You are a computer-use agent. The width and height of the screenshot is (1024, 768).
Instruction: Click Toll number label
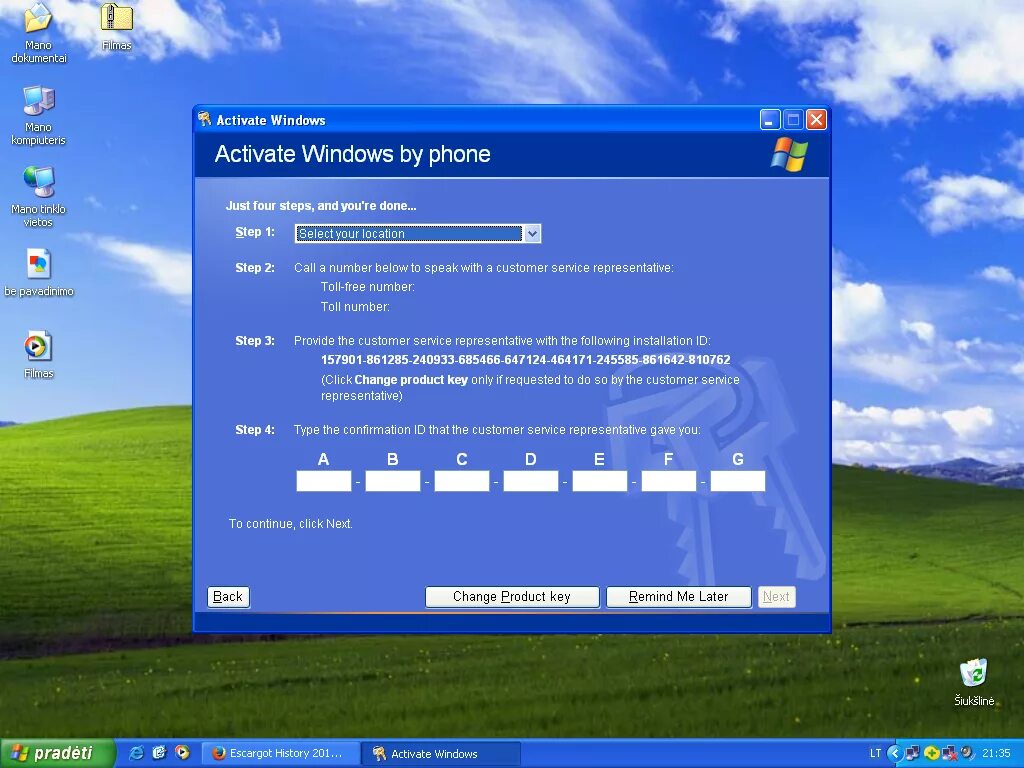point(355,307)
